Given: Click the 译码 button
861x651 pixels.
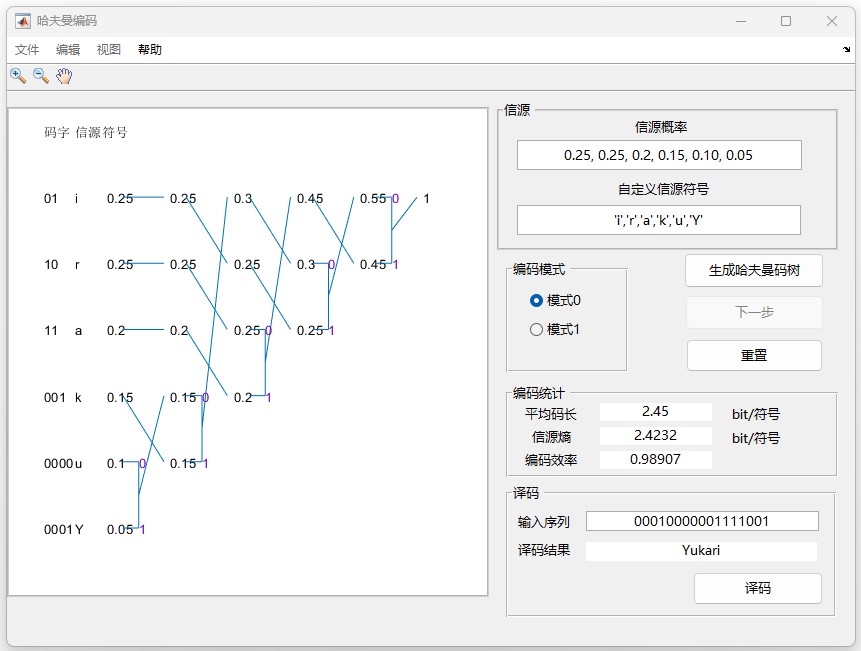Looking at the screenshot, I should (x=758, y=588).
